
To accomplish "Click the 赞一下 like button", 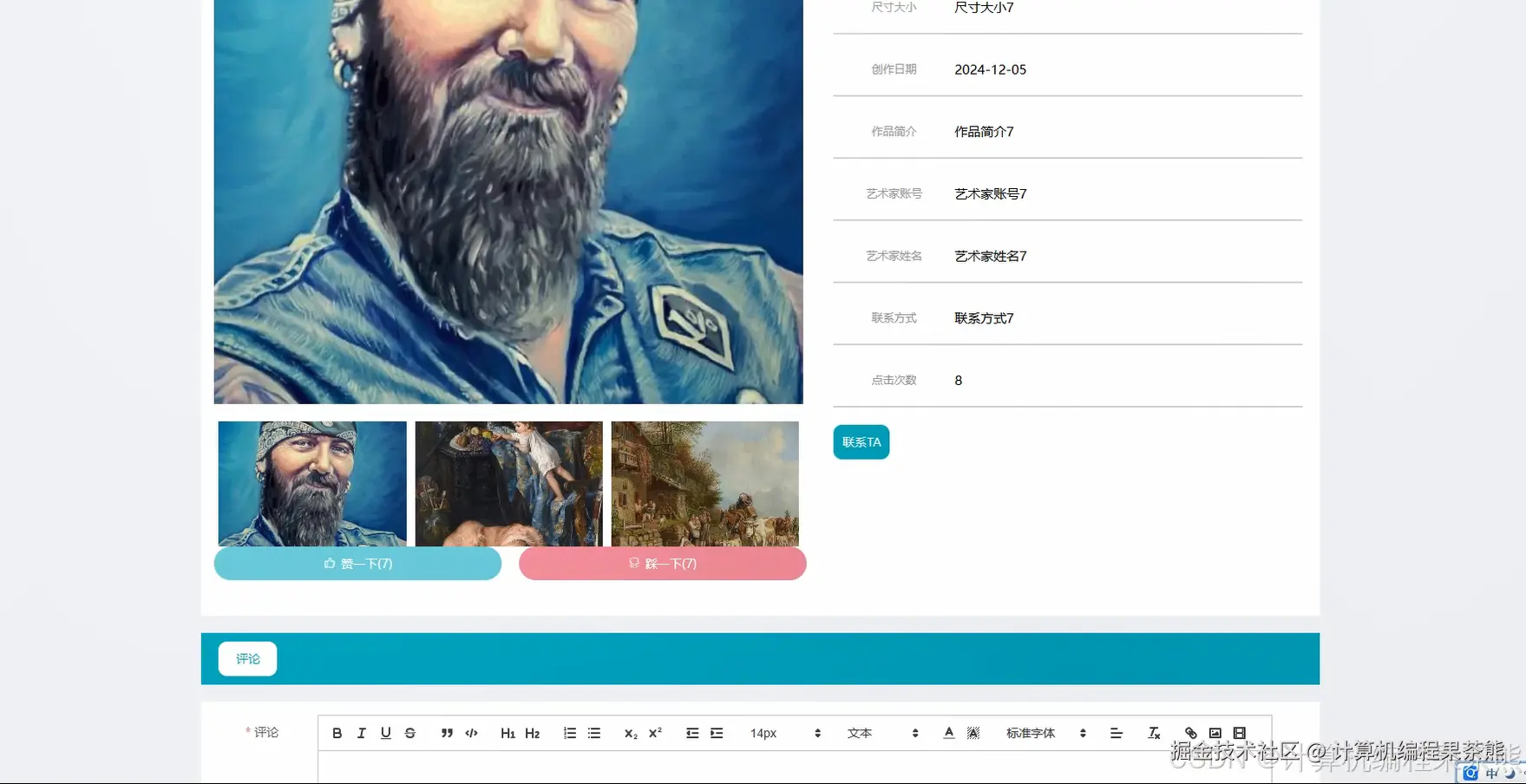I will pyautogui.click(x=357, y=563).
